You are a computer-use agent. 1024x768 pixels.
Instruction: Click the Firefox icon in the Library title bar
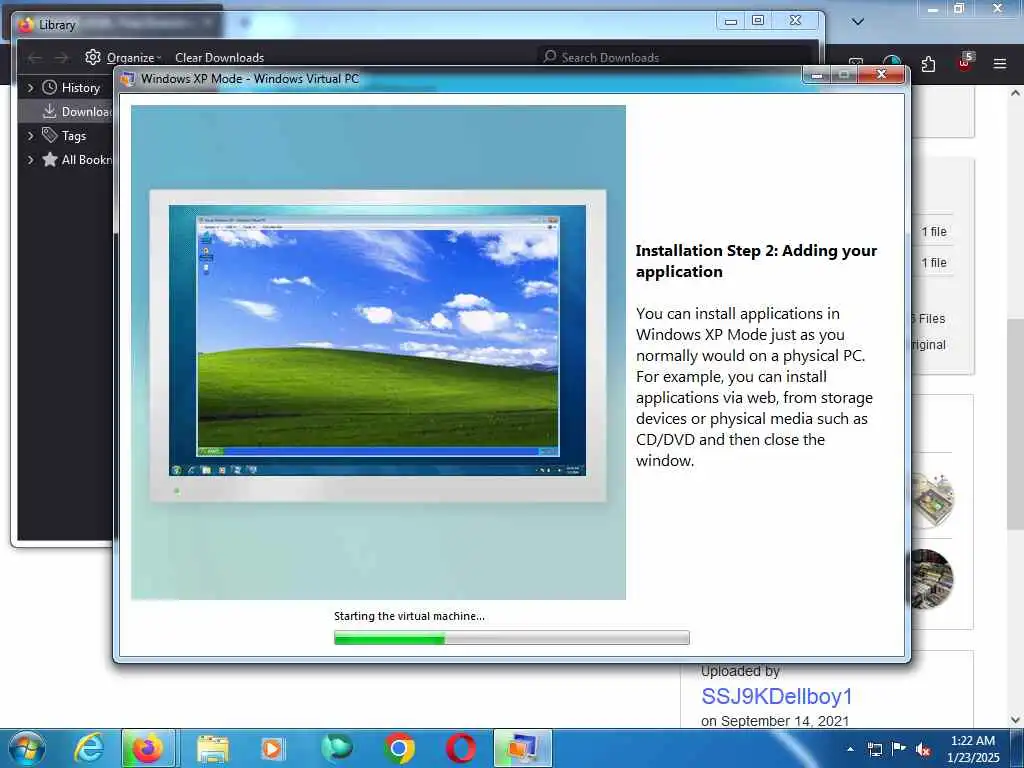pyautogui.click(x=26, y=25)
